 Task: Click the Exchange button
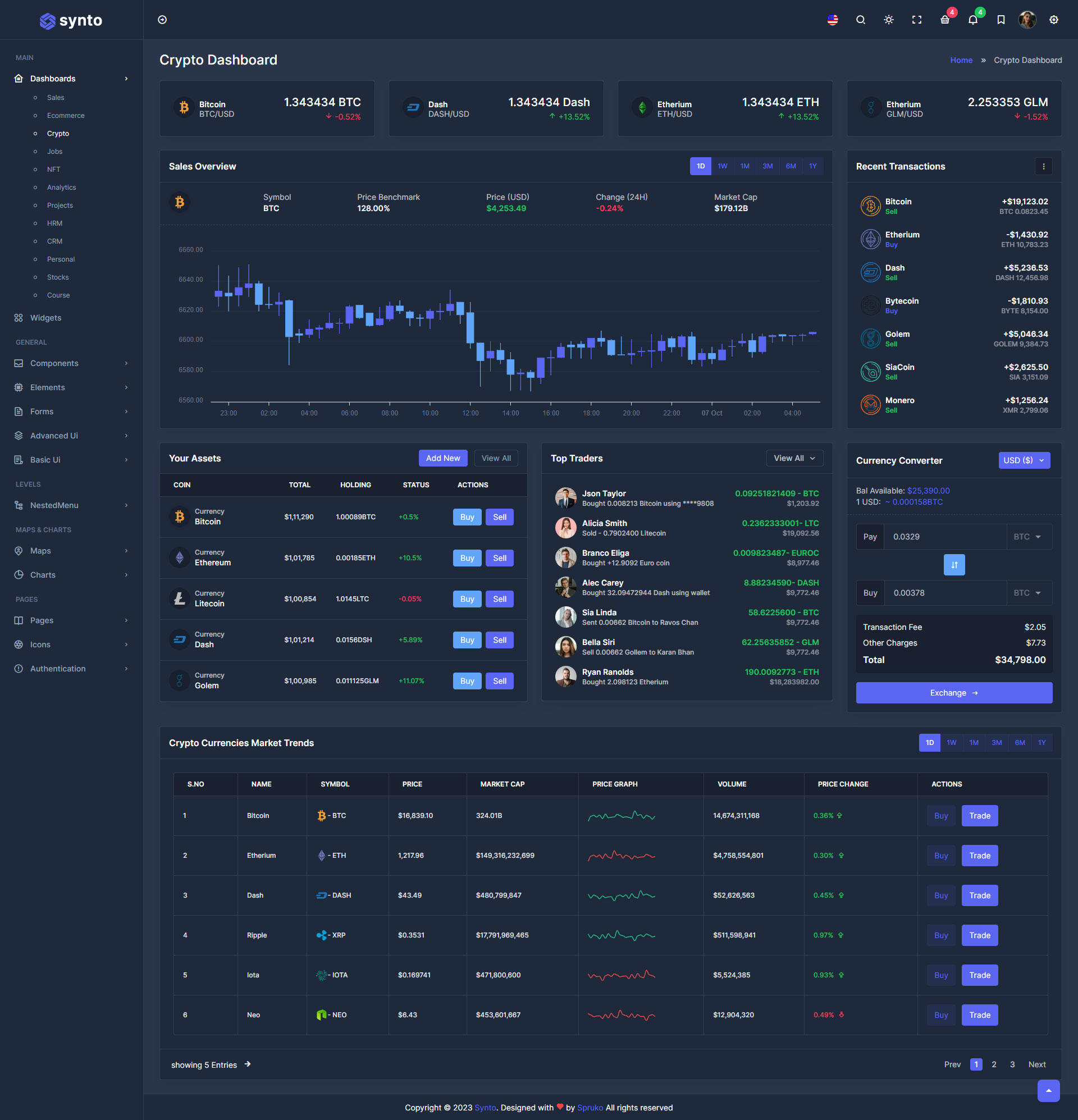coord(953,693)
